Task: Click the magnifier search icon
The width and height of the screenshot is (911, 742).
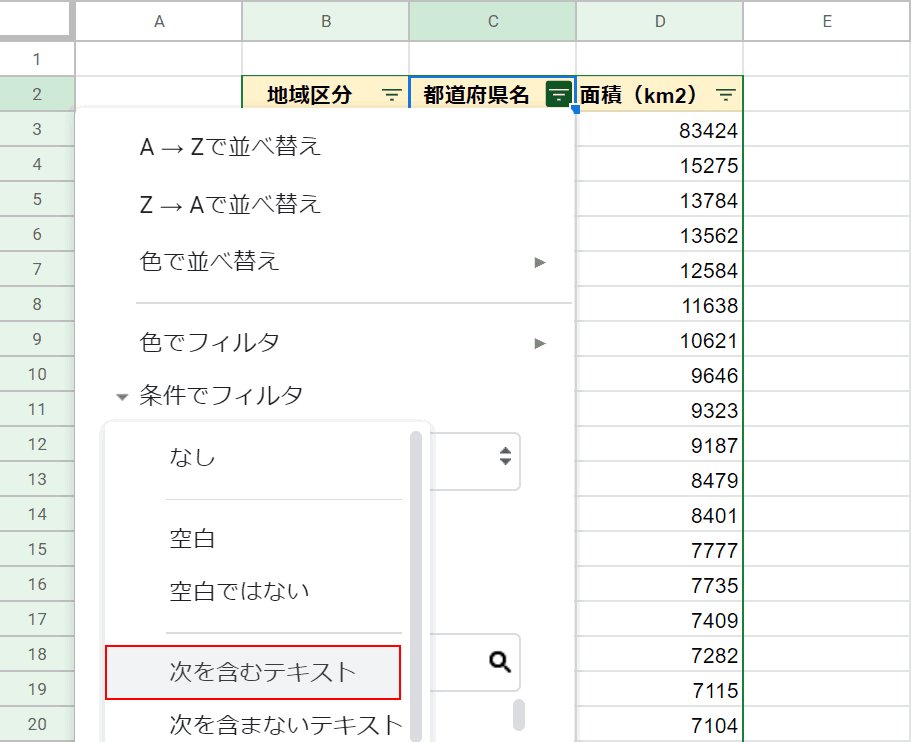Action: click(500, 662)
